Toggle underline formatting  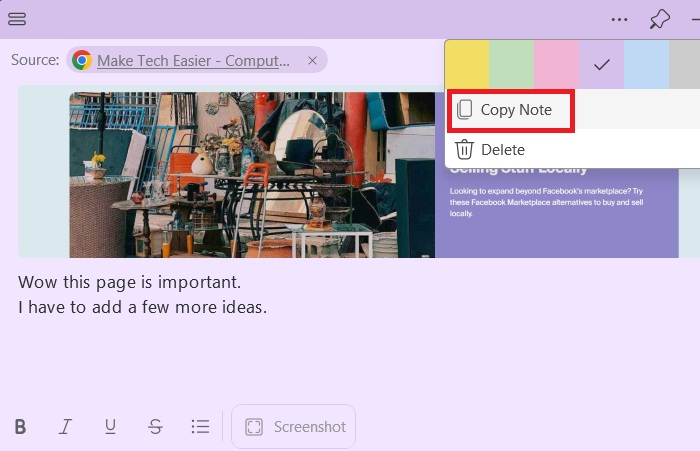110,427
